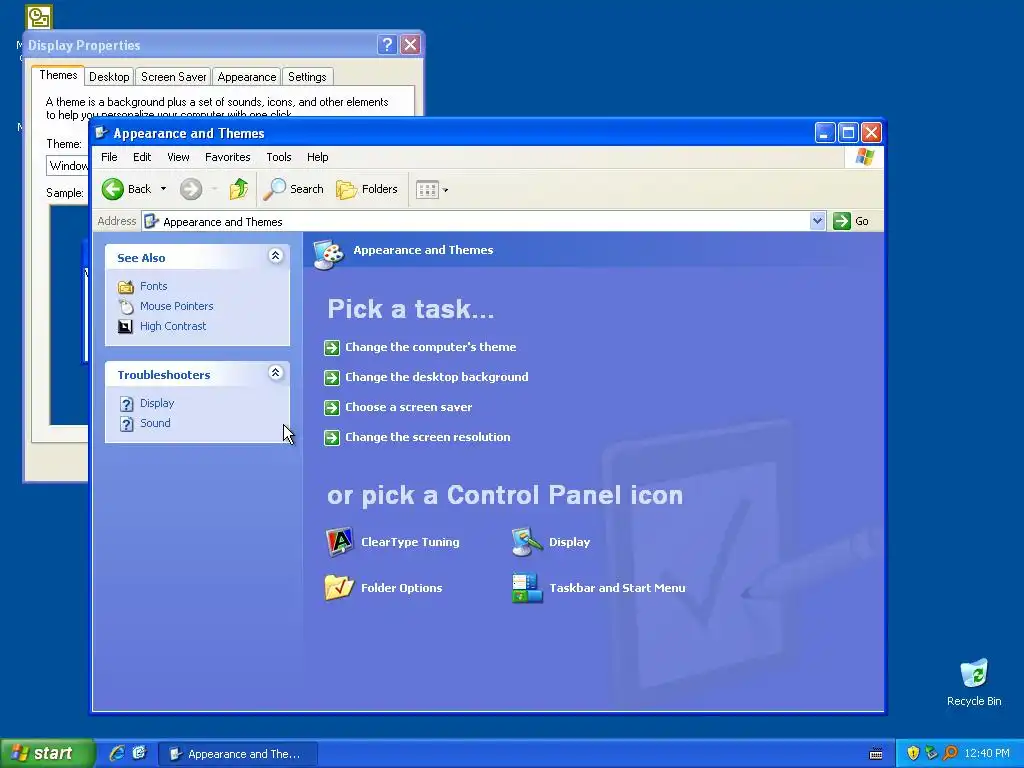Open the Display troubleshooter
Viewport: 1024px width, 768px height.
(157, 404)
